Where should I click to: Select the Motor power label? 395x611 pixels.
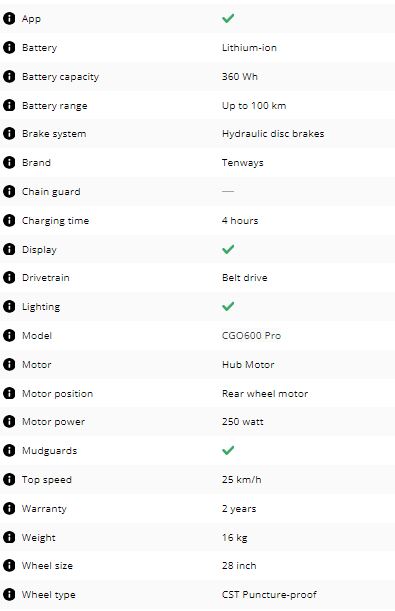[53, 422]
